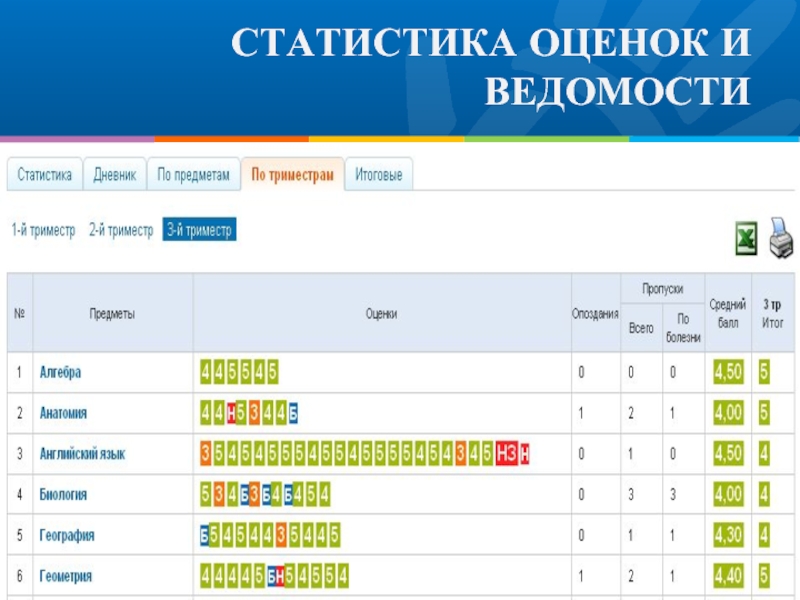This screenshot has width=800, height=600.
Task: Click the География average score 4,30
Action: pos(728,535)
